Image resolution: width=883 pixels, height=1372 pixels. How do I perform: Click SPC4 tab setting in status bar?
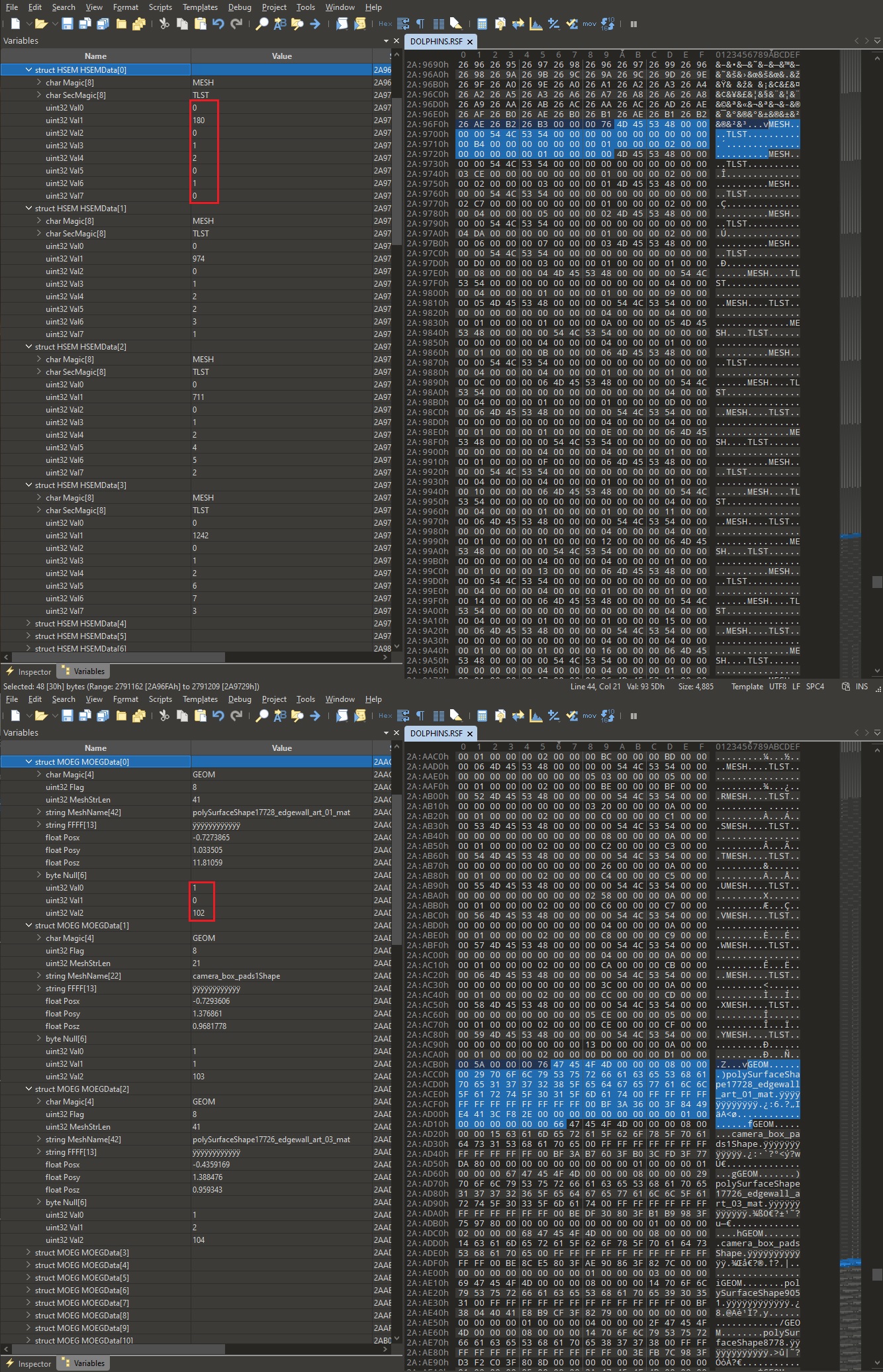[x=815, y=687]
